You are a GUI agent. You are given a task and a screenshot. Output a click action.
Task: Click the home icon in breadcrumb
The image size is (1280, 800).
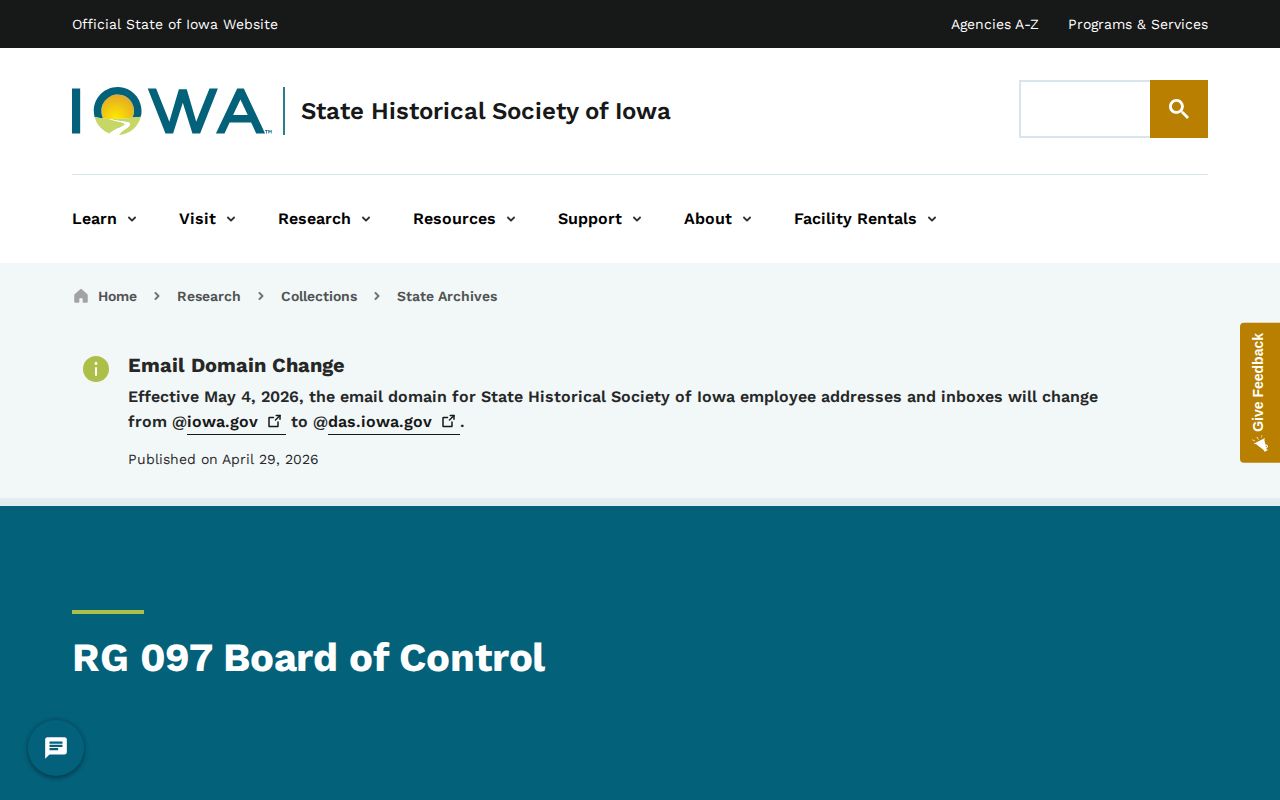coord(81,296)
